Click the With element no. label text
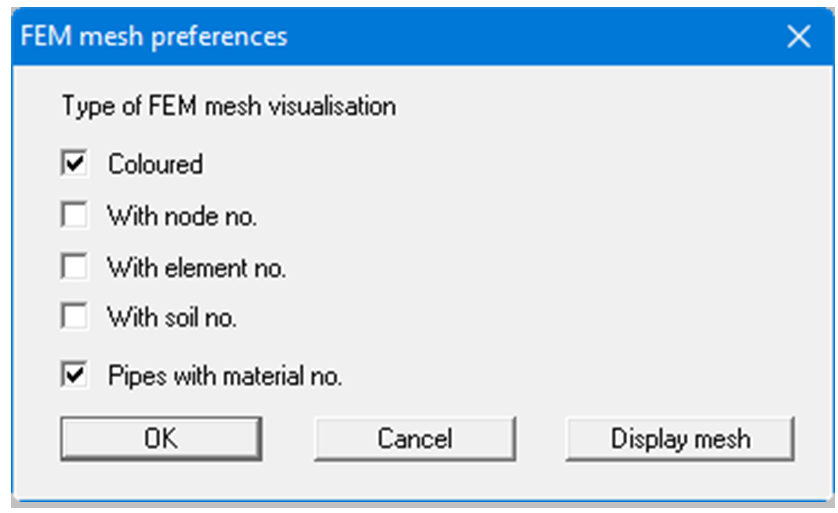Screen dimensions: 838x513 pos(196,267)
